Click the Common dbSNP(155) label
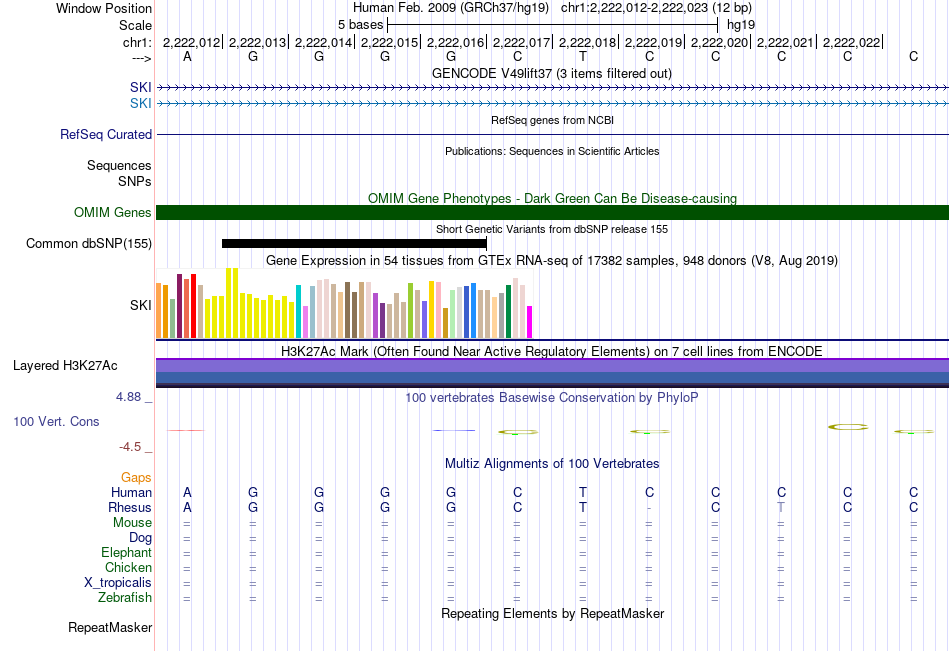The width and height of the screenshot is (950, 651). [88, 244]
